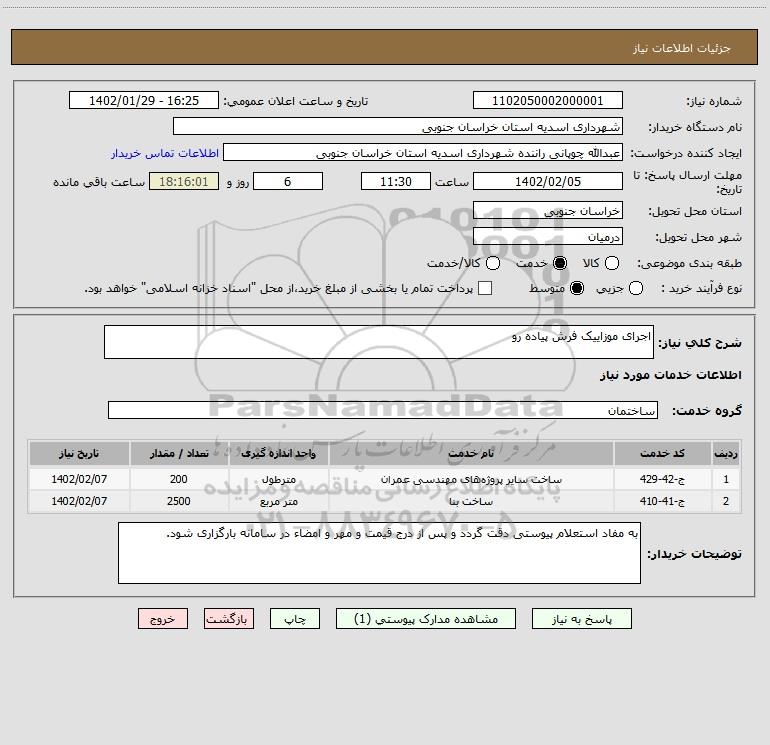Select the جزیی purchase type radio
Image resolution: width=770 pixels, height=745 pixels.
(635, 288)
